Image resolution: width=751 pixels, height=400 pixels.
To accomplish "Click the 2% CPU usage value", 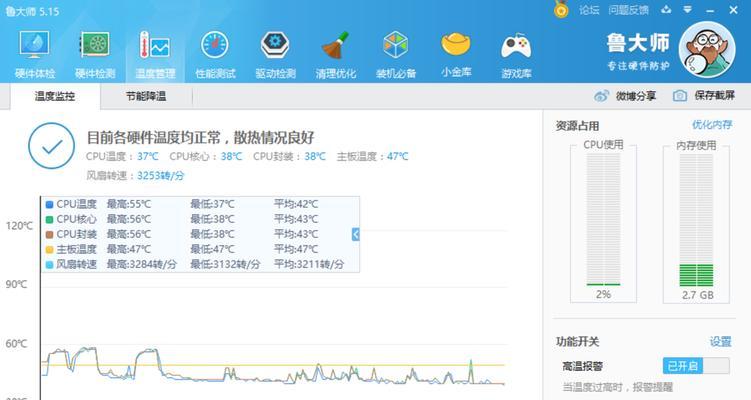I will (603, 294).
